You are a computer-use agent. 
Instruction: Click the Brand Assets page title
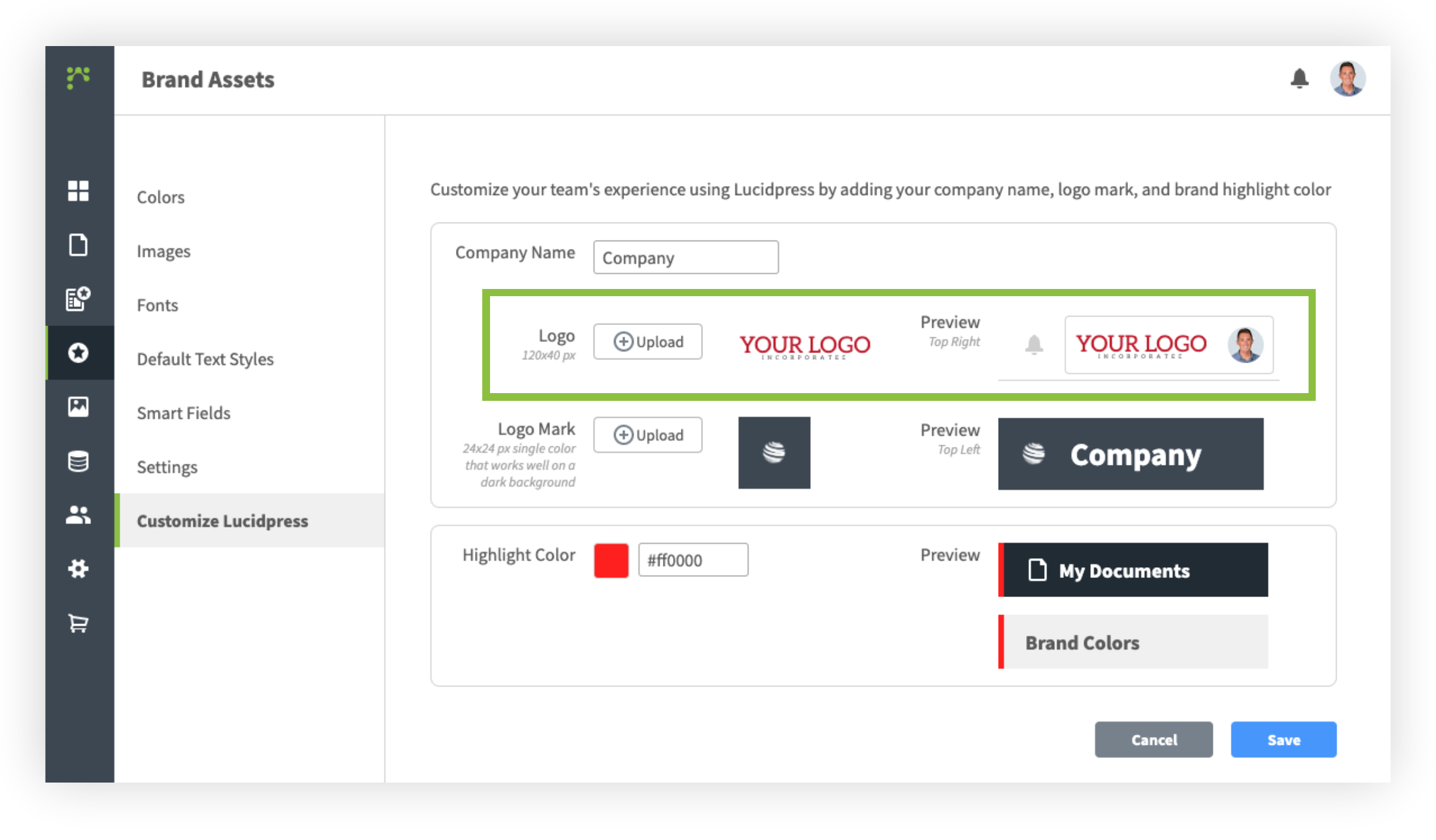tap(208, 80)
